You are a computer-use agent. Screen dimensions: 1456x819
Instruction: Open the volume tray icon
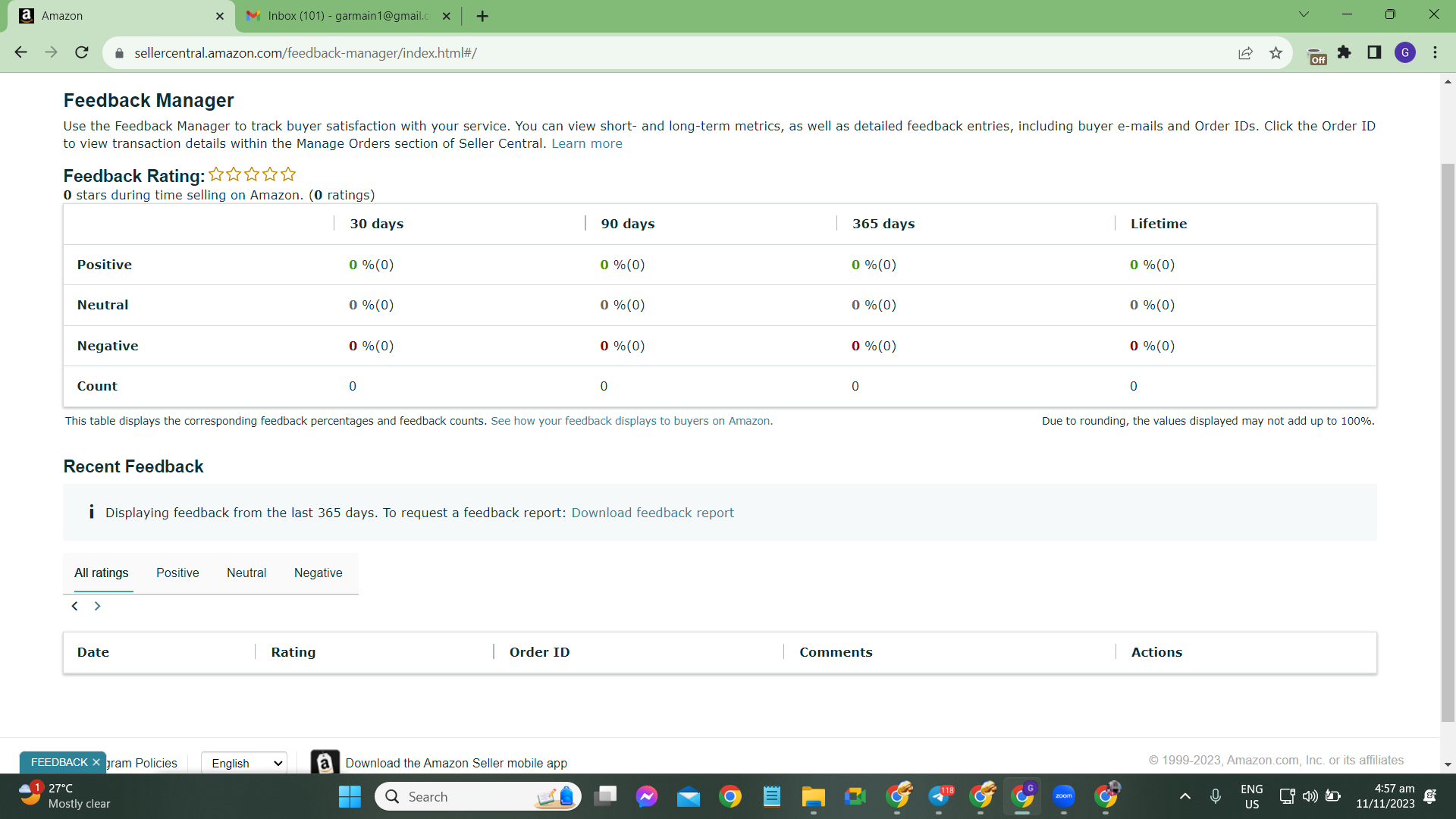(1310, 796)
